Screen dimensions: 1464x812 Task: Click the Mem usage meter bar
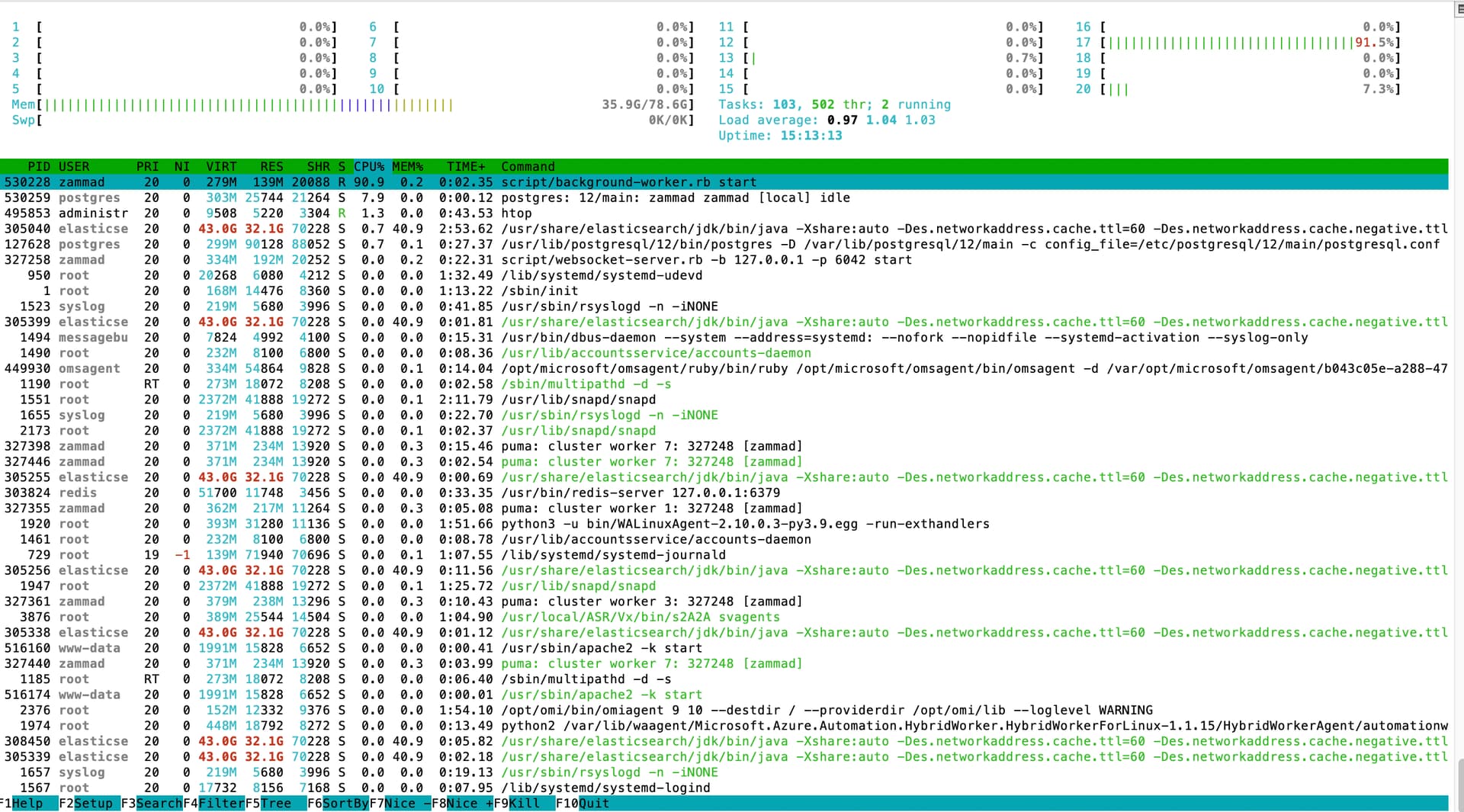(x=353, y=104)
